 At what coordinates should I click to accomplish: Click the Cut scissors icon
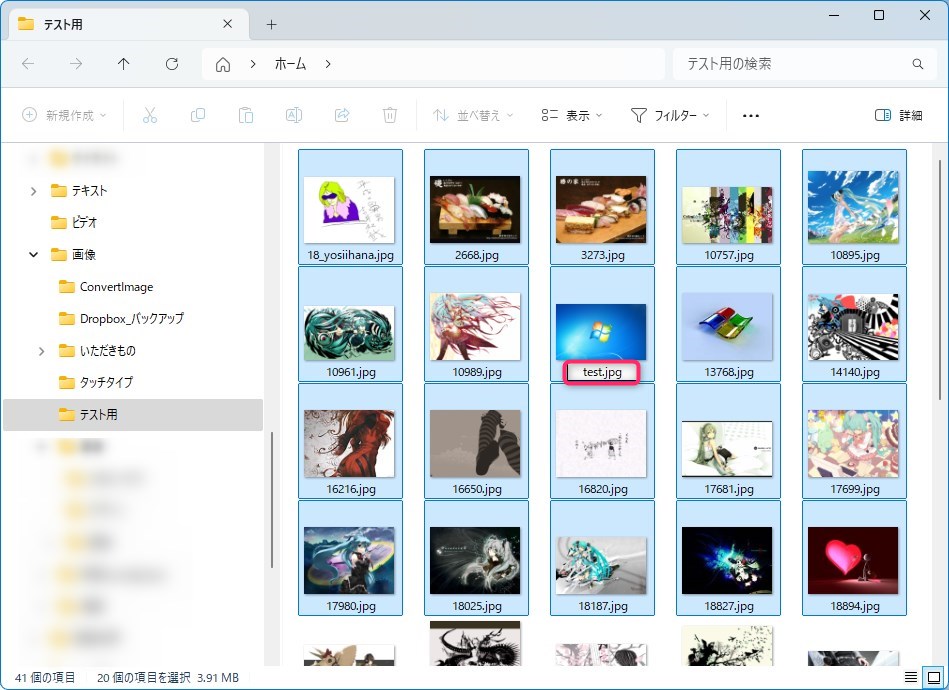(x=150, y=115)
